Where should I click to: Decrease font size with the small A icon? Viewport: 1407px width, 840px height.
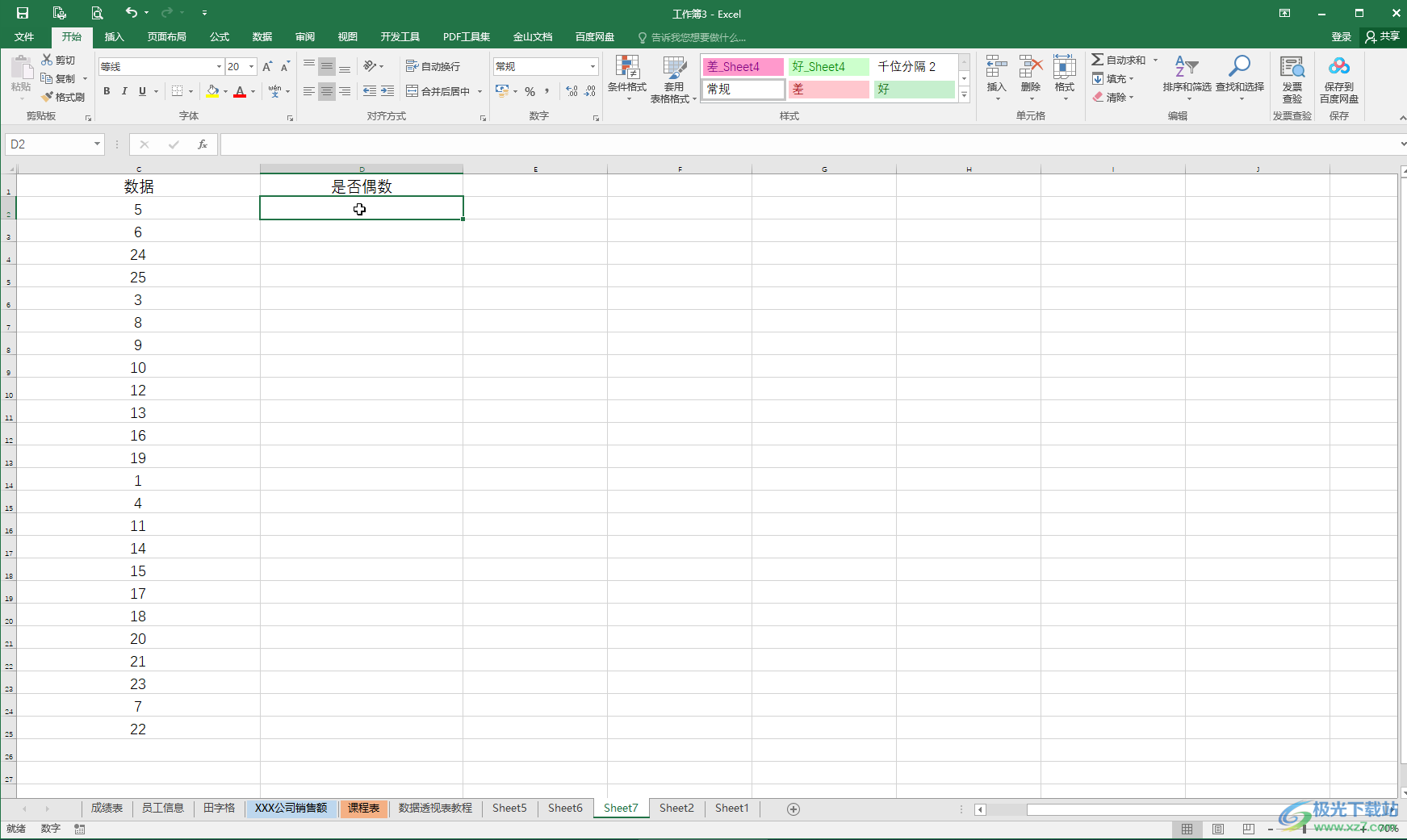285,66
